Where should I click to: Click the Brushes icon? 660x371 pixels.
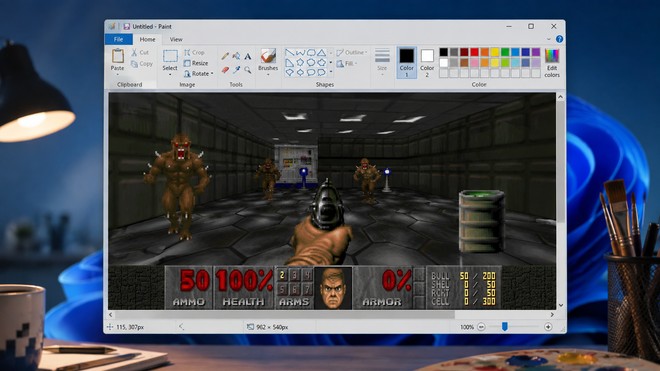[268, 56]
